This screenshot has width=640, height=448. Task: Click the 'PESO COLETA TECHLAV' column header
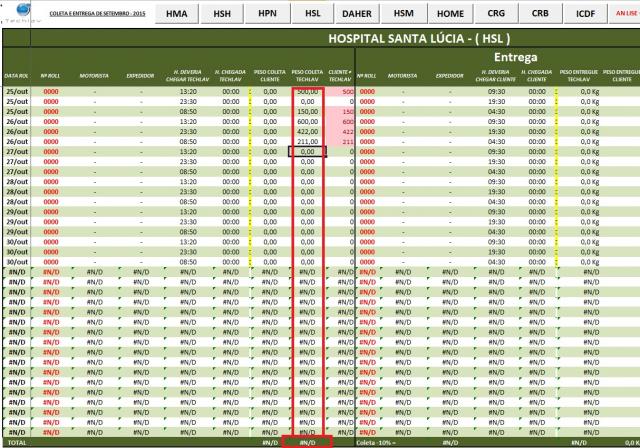click(x=307, y=75)
